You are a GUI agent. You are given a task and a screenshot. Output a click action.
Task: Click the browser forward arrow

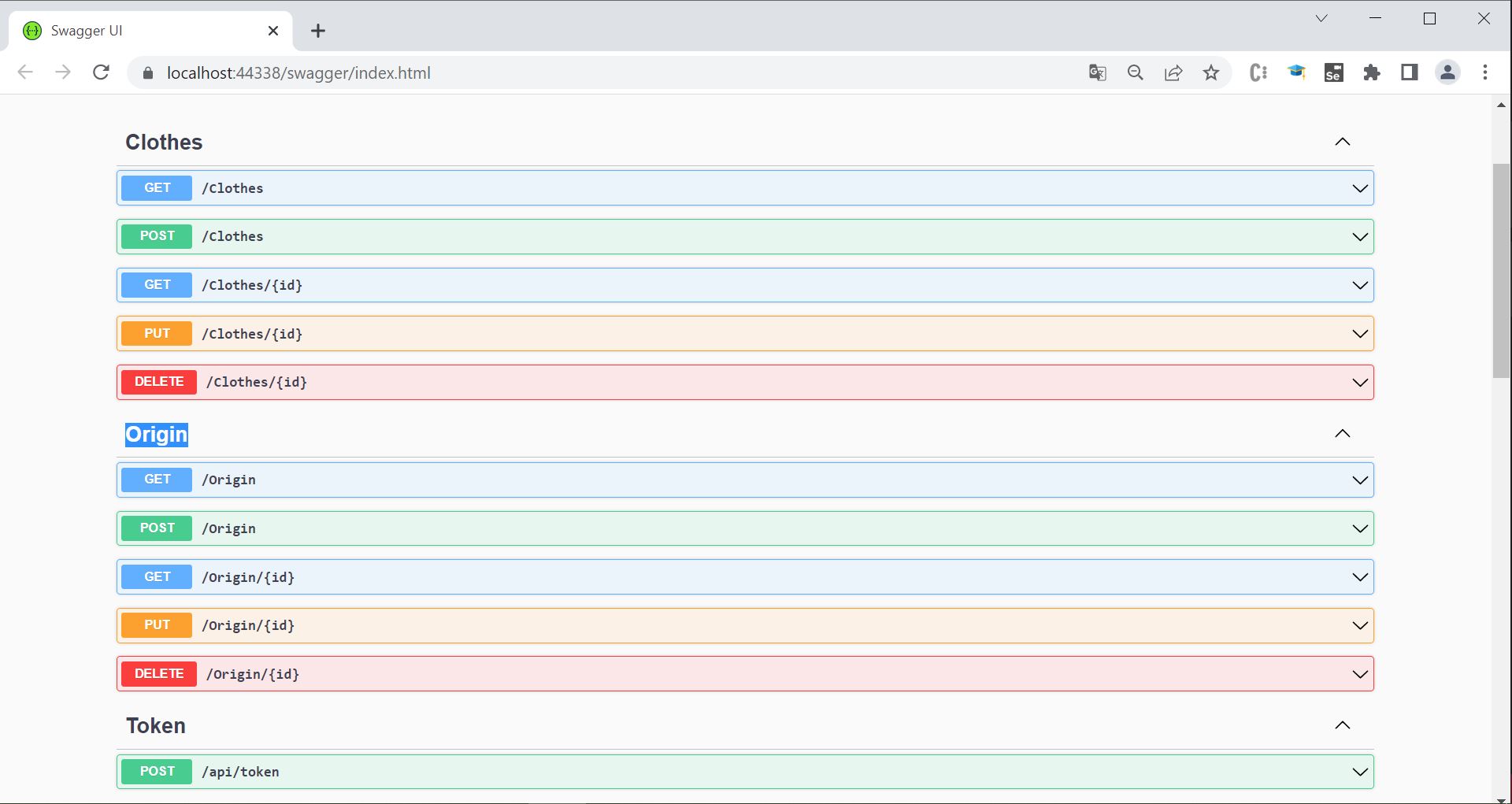pos(63,72)
